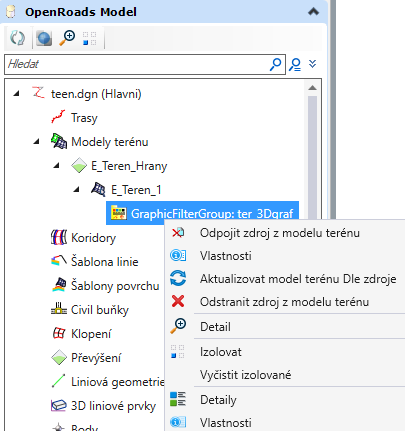Expand the double-chevron search options

[x=312, y=64]
